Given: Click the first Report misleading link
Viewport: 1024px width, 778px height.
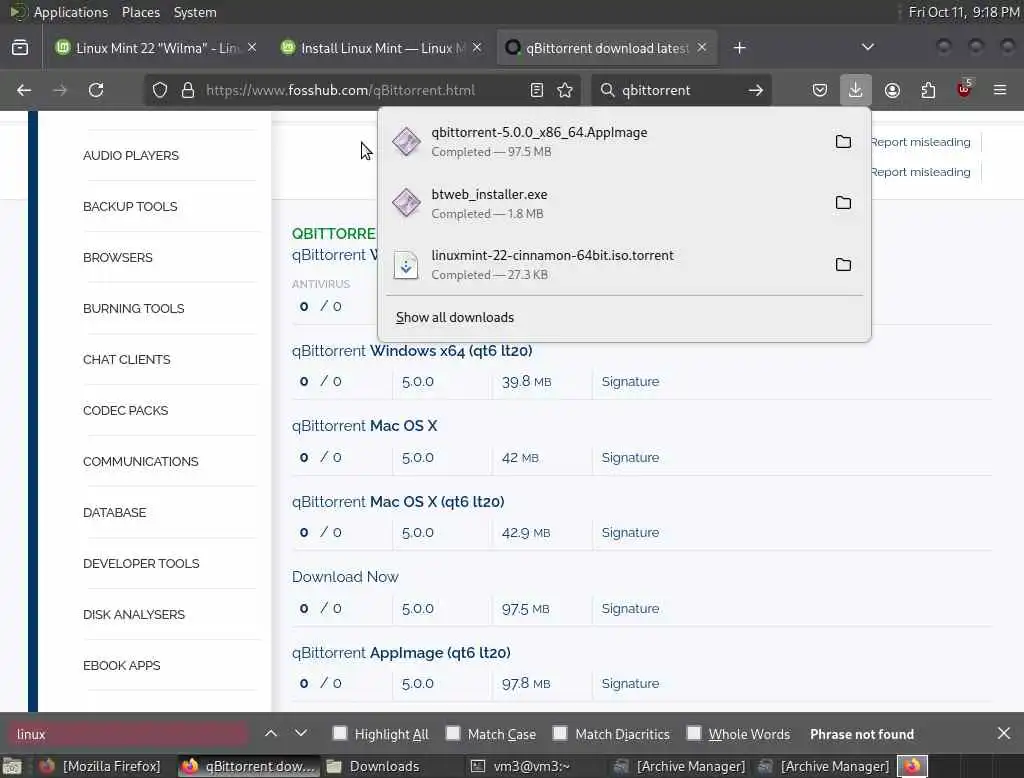Looking at the screenshot, I should (920, 142).
